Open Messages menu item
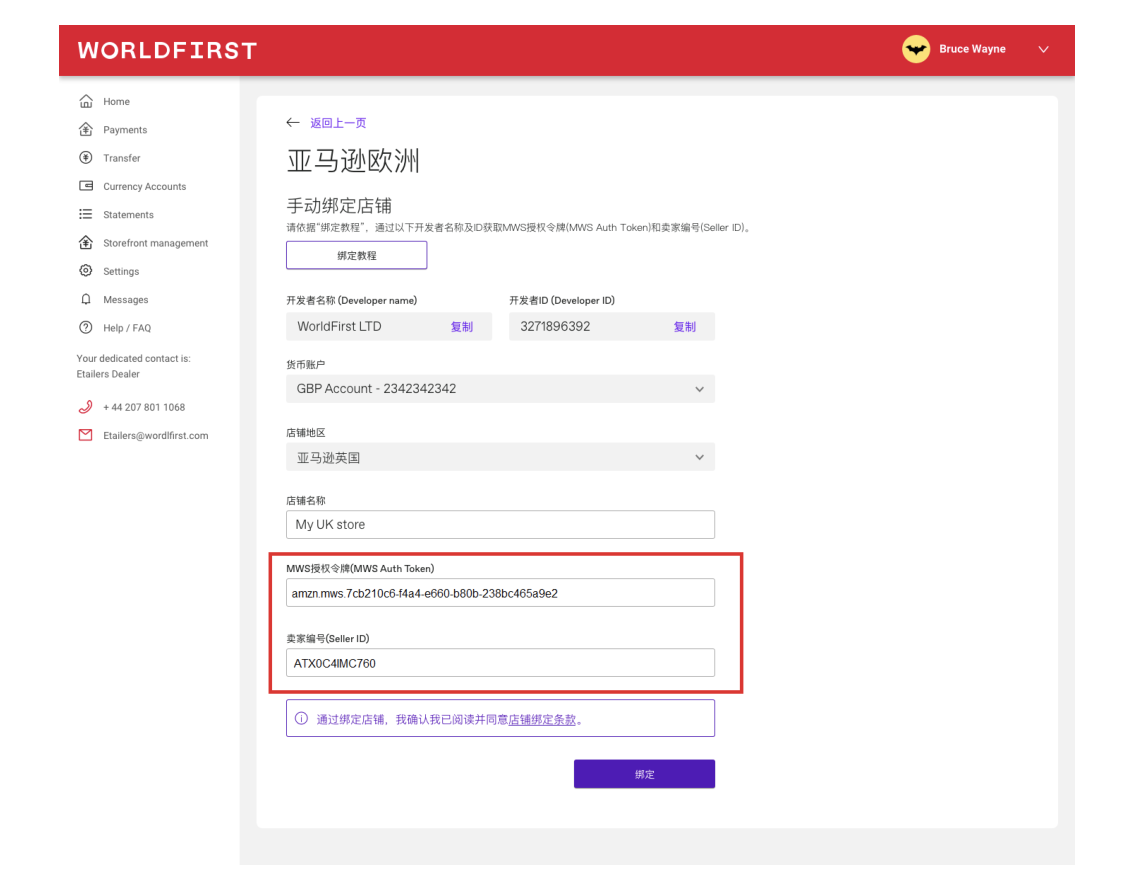 click(126, 300)
